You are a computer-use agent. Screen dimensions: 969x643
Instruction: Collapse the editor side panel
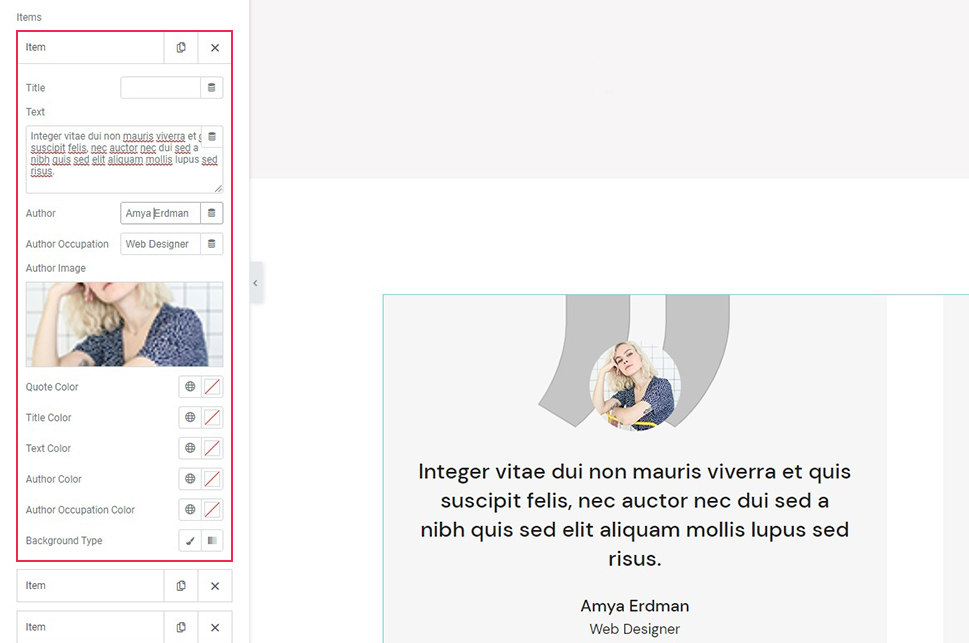coord(255,283)
